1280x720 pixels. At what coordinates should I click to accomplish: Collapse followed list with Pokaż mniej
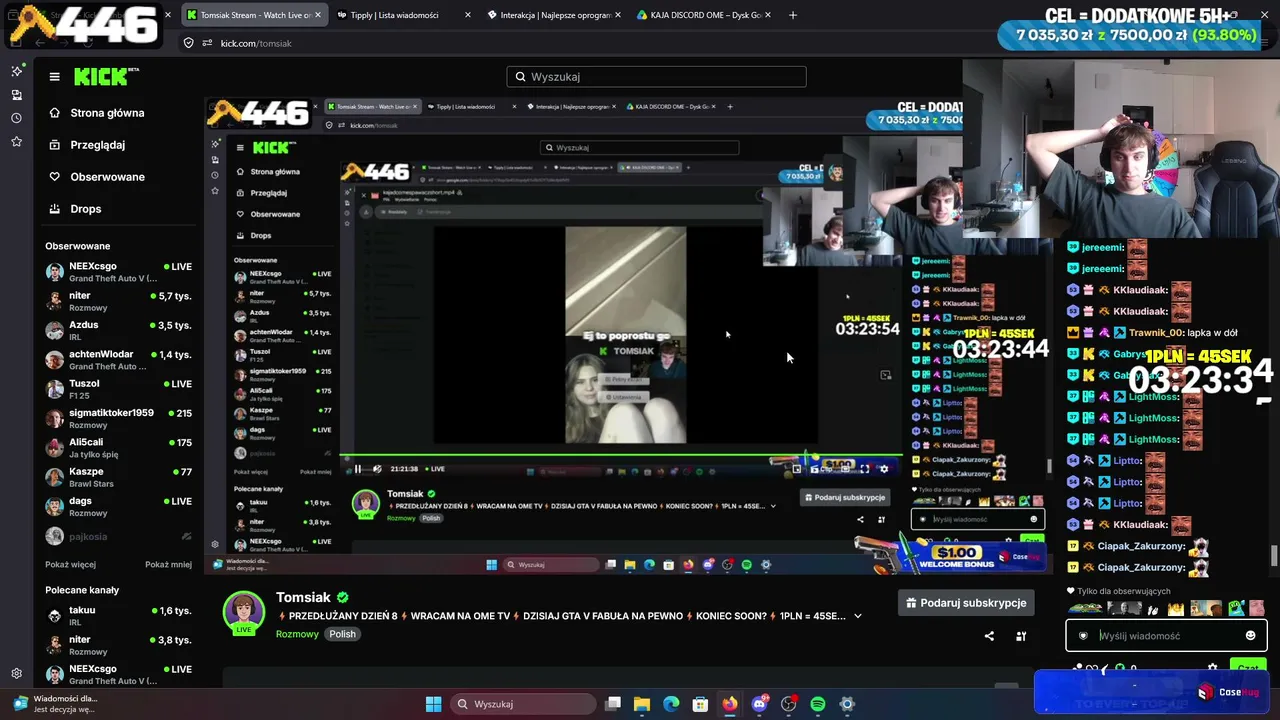pos(168,564)
